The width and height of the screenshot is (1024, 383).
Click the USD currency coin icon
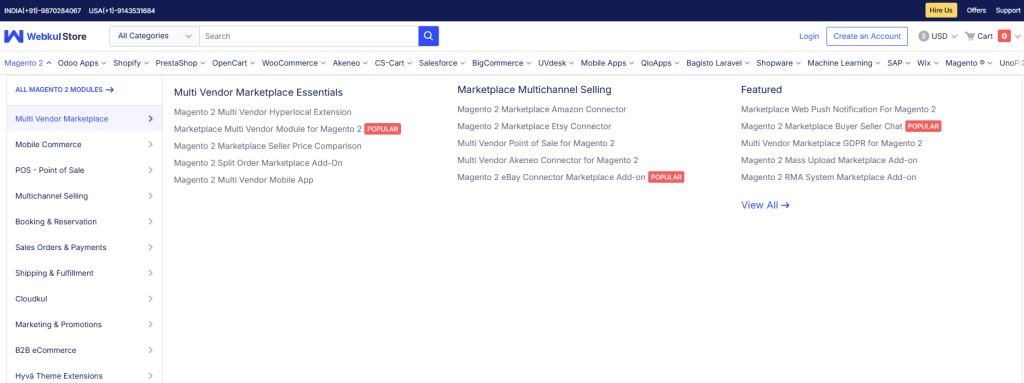[923, 37]
